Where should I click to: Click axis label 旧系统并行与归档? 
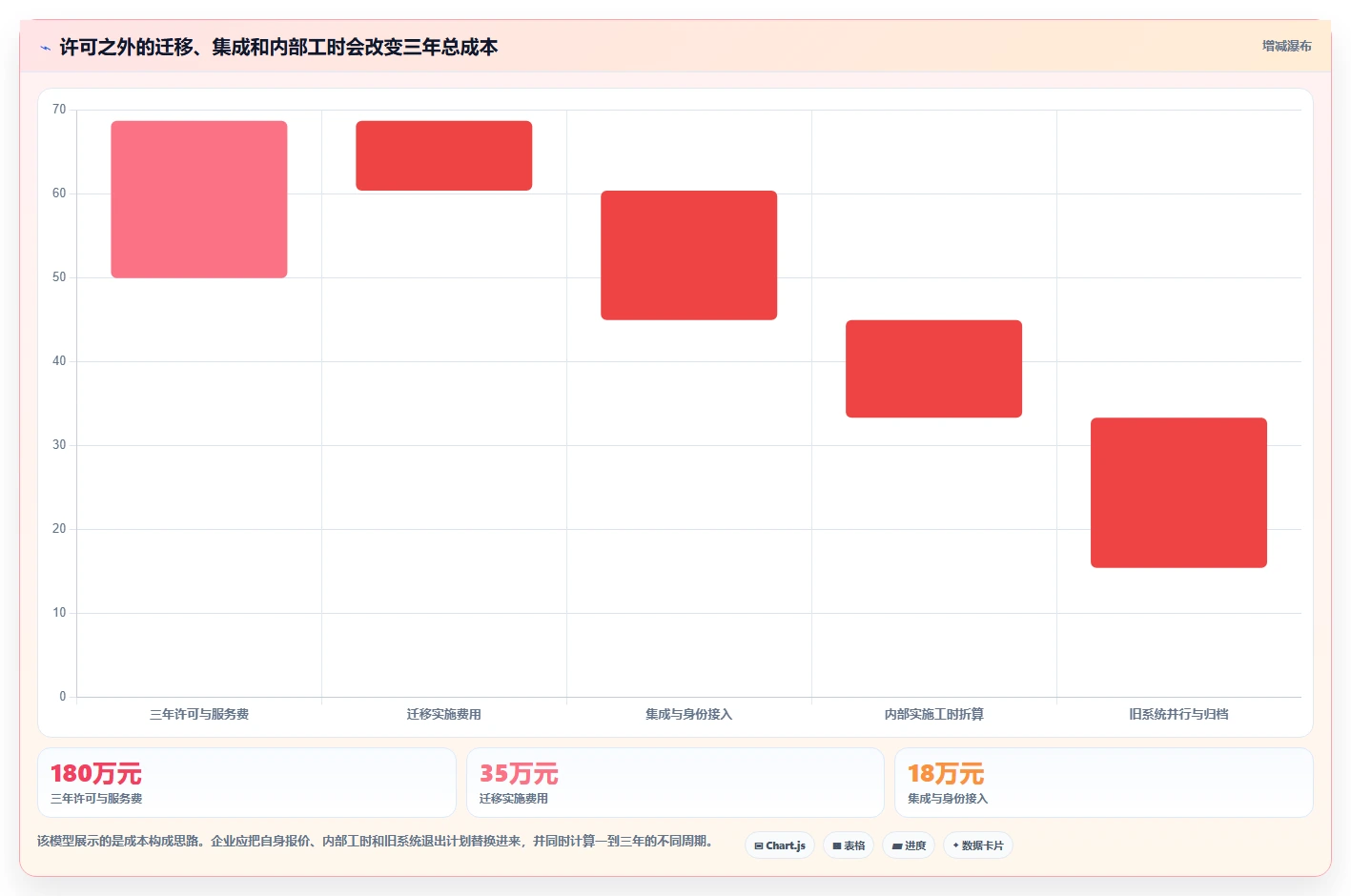coord(1179,714)
